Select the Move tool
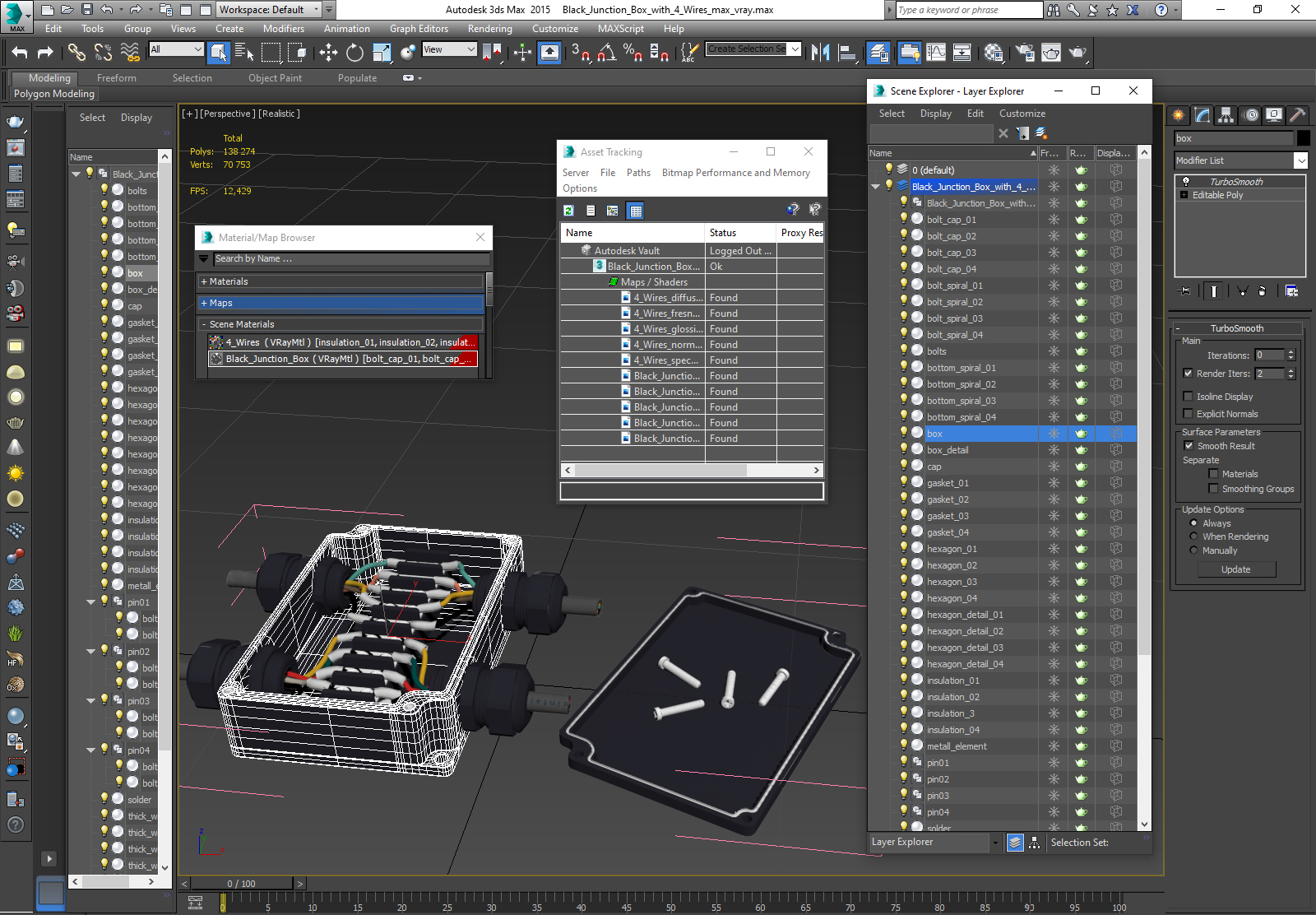The width and height of the screenshot is (1316, 915). point(328,53)
